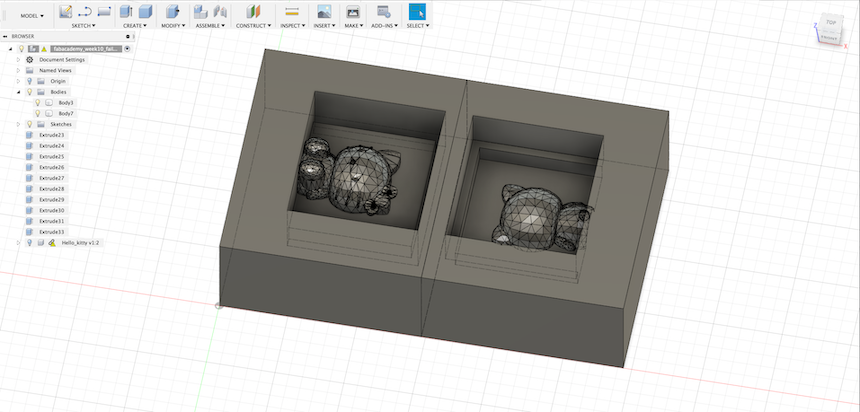Select Extrude30 in the browser
This screenshot has width=860, height=412.
point(52,211)
